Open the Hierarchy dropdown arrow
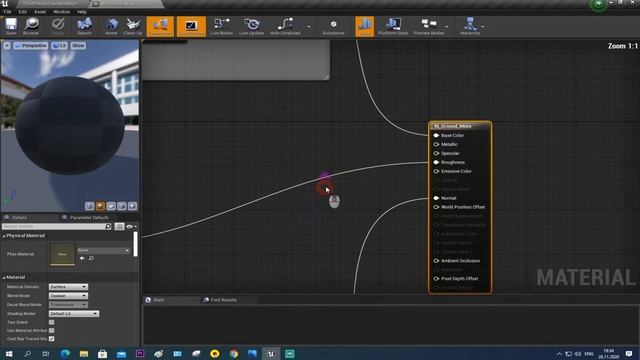The image size is (640, 360). tap(483, 27)
